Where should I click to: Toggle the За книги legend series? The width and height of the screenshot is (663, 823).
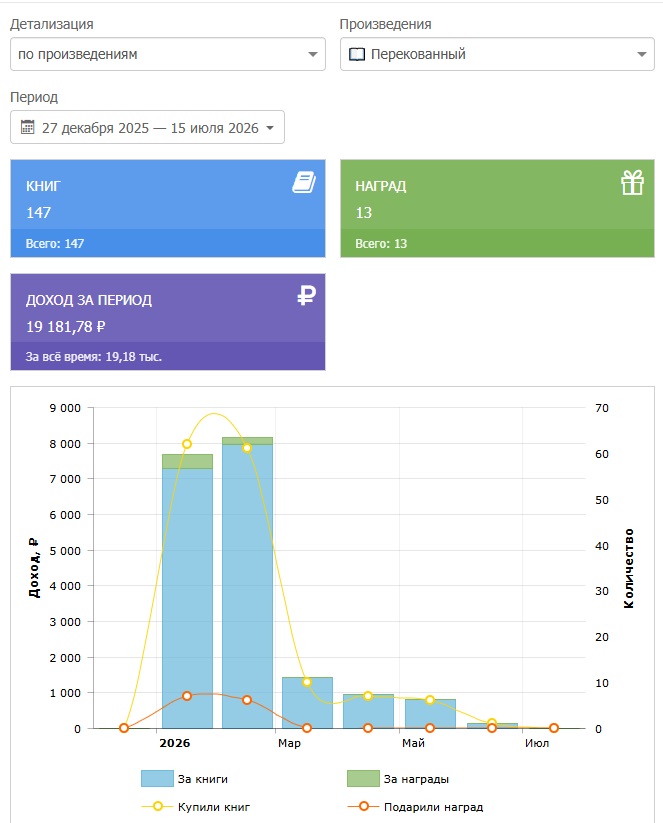tap(184, 778)
